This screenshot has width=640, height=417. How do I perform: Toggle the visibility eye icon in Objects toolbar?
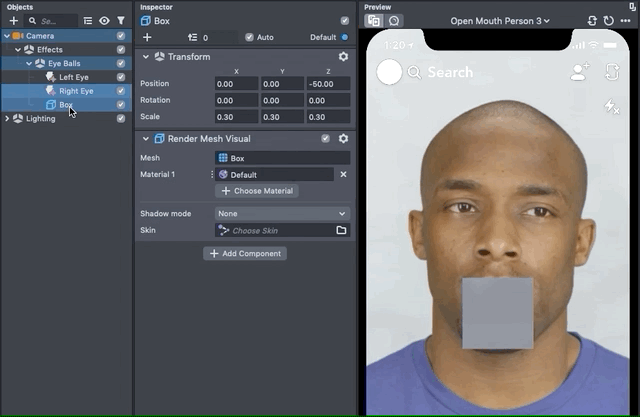pos(104,20)
